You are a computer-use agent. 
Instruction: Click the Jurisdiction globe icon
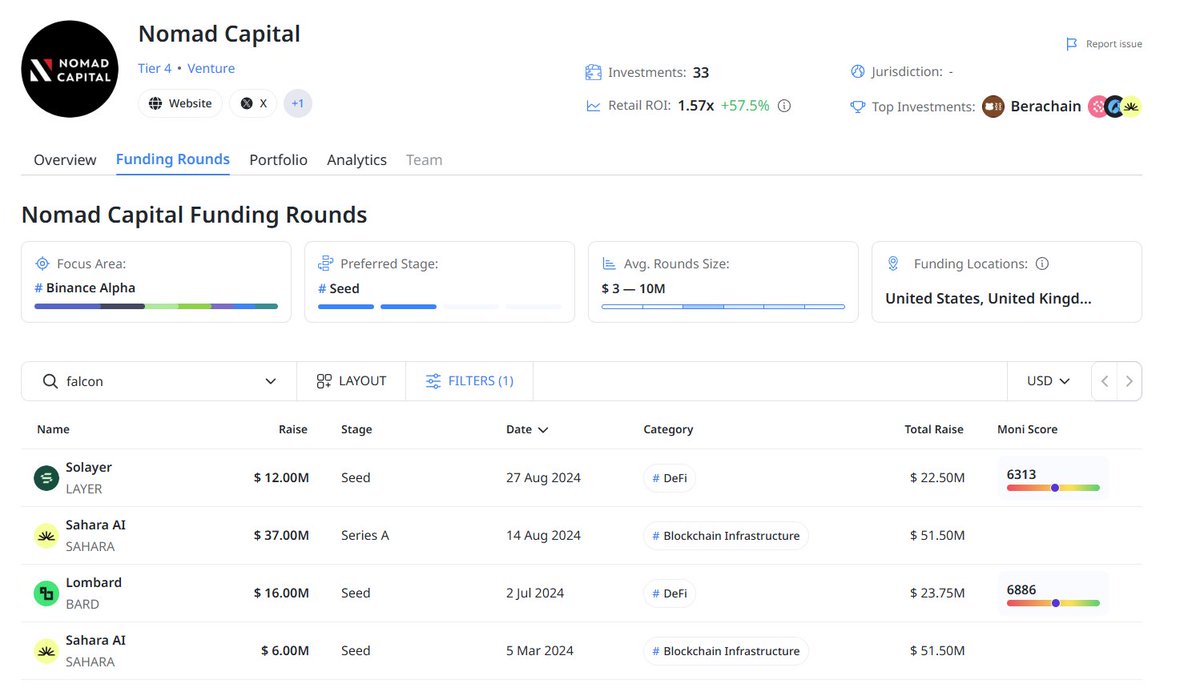(857, 72)
